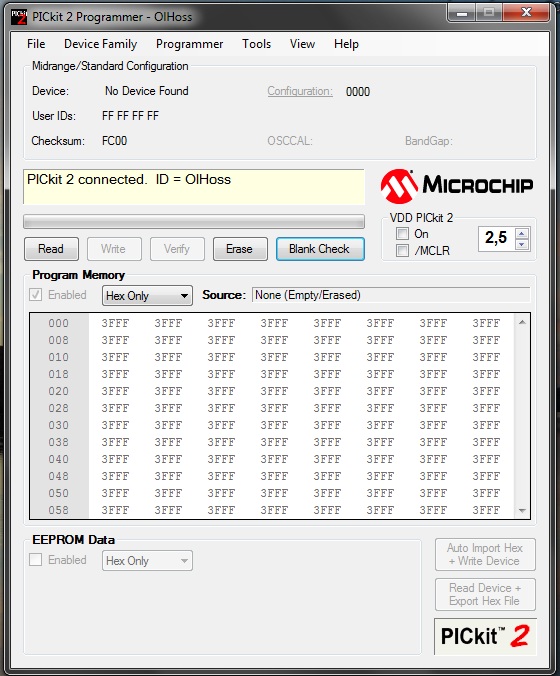Click the progress bar under the status box
The height and width of the screenshot is (676, 560).
[194, 222]
